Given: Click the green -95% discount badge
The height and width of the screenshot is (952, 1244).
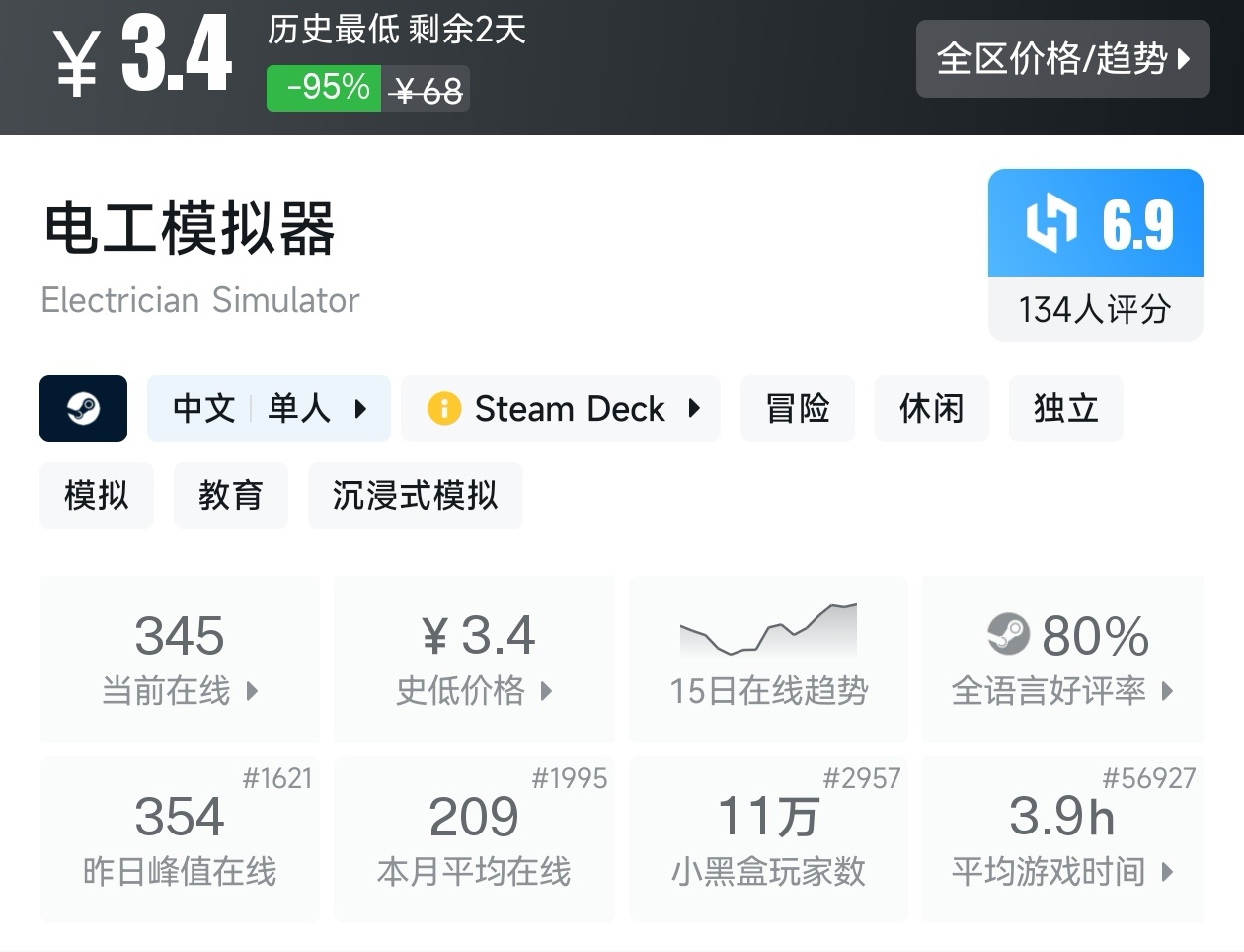Looking at the screenshot, I should tap(324, 89).
